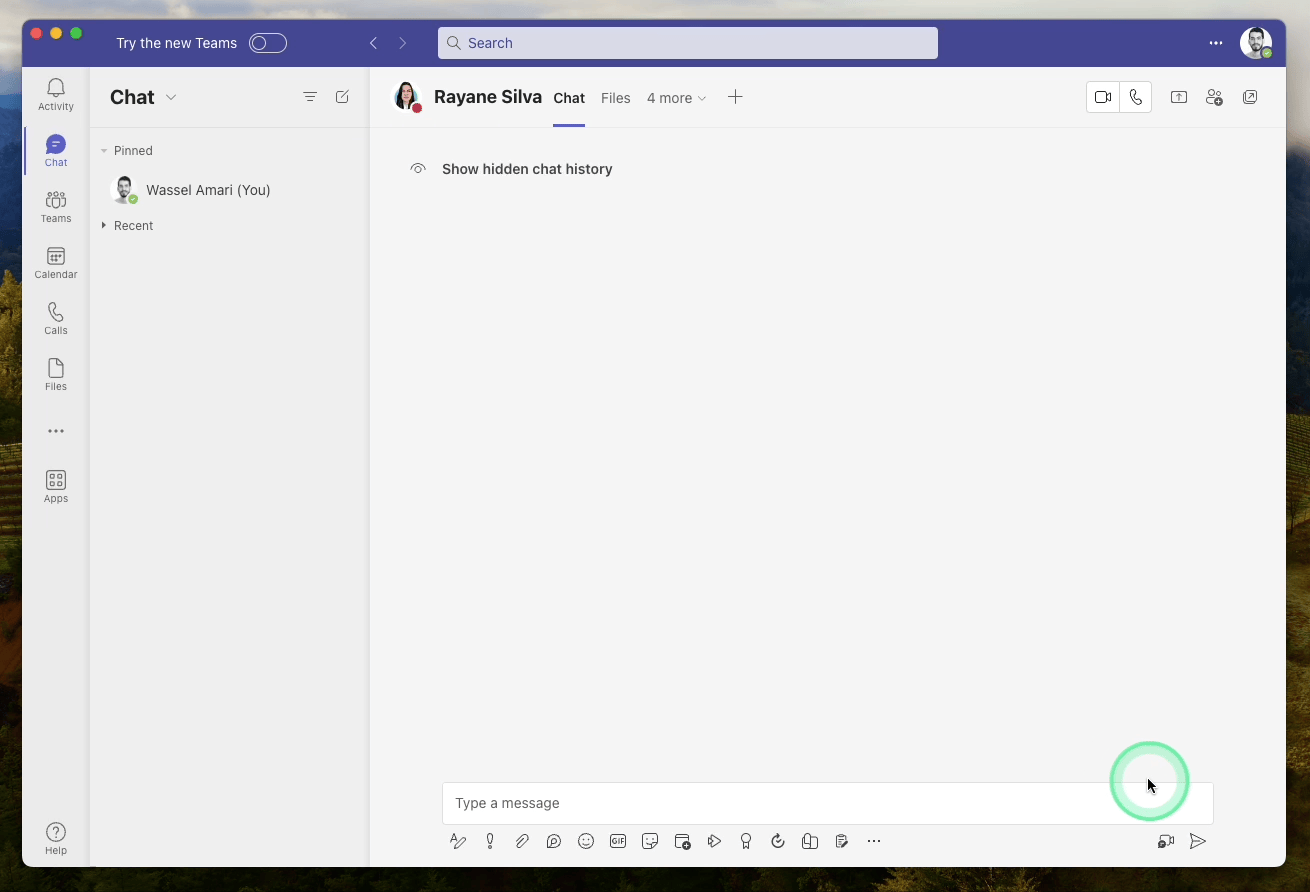Toggle the Try the new Teams switch
The height and width of the screenshot is (892, 1310).
[268, 43]
